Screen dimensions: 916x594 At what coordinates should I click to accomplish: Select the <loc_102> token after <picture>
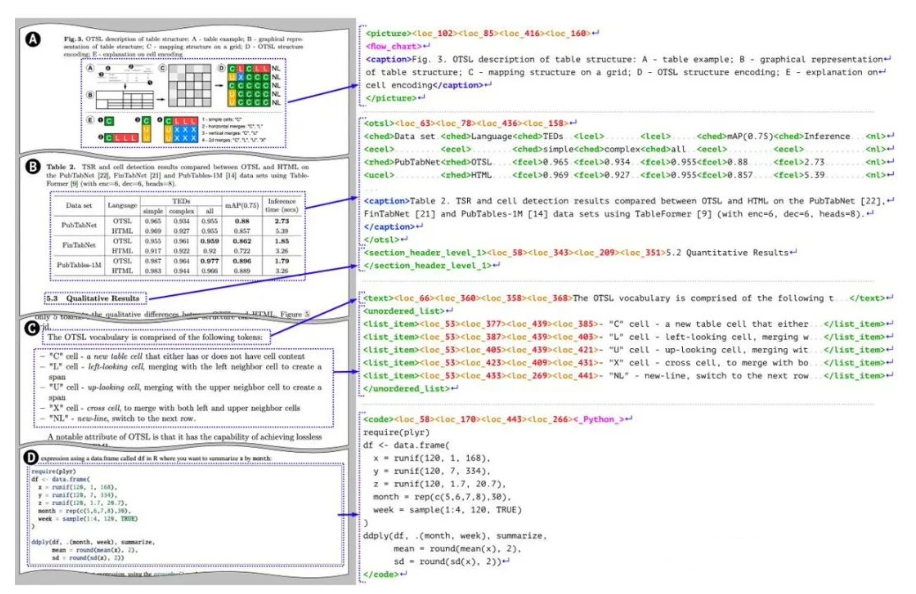[x=435, y=34]
